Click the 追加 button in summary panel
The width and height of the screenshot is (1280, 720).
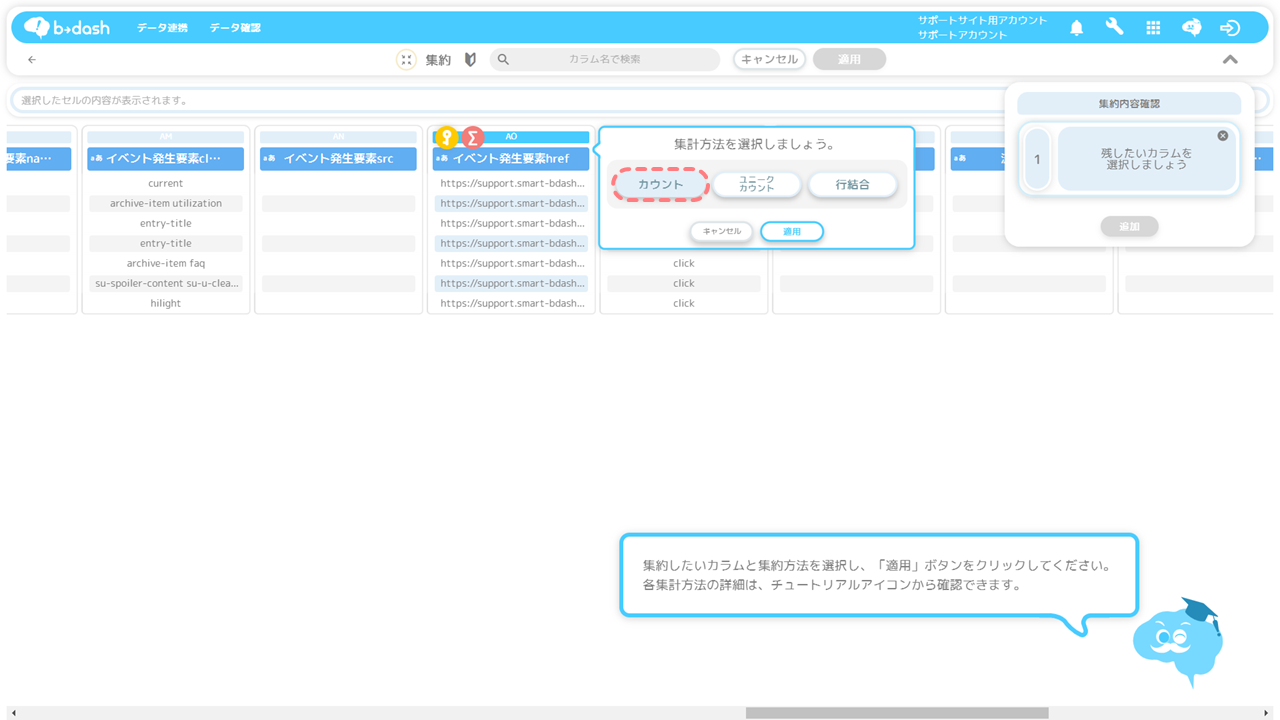point(1129,227)
